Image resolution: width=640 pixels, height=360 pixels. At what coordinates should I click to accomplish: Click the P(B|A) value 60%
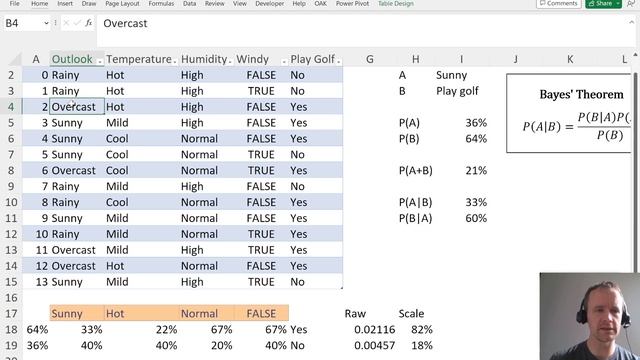[x=476, y=218]
